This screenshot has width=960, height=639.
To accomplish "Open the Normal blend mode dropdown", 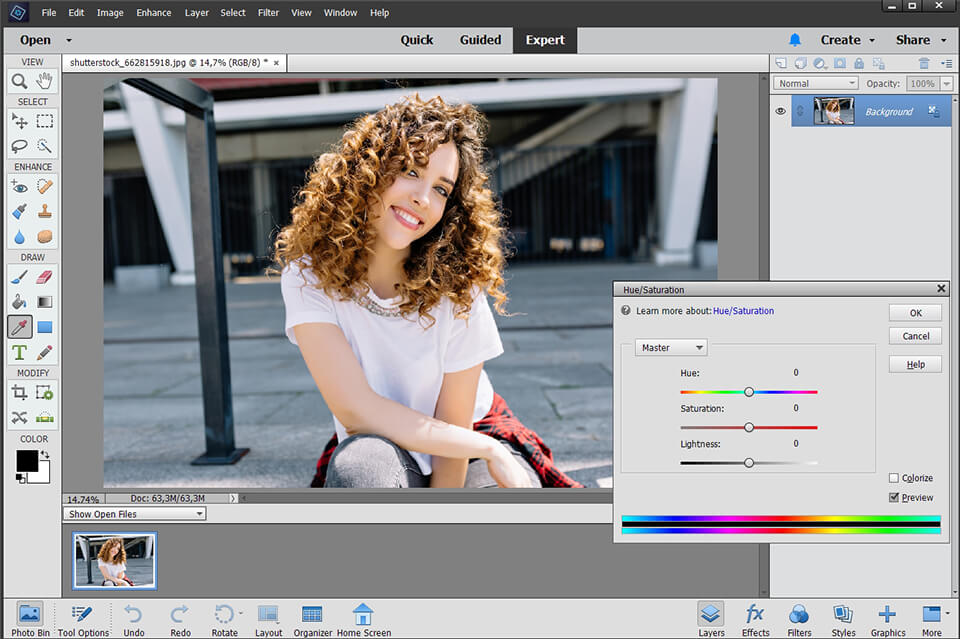I will 814,82.
